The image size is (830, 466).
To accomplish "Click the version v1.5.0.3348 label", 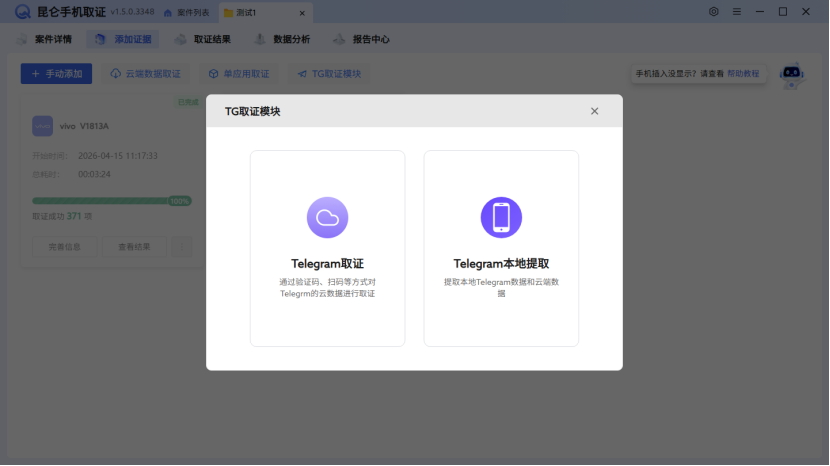I will point(132,12).
